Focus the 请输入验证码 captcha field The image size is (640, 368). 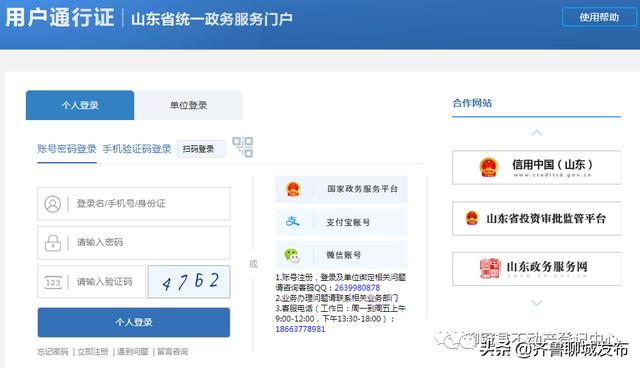click(x=91, y=282)
